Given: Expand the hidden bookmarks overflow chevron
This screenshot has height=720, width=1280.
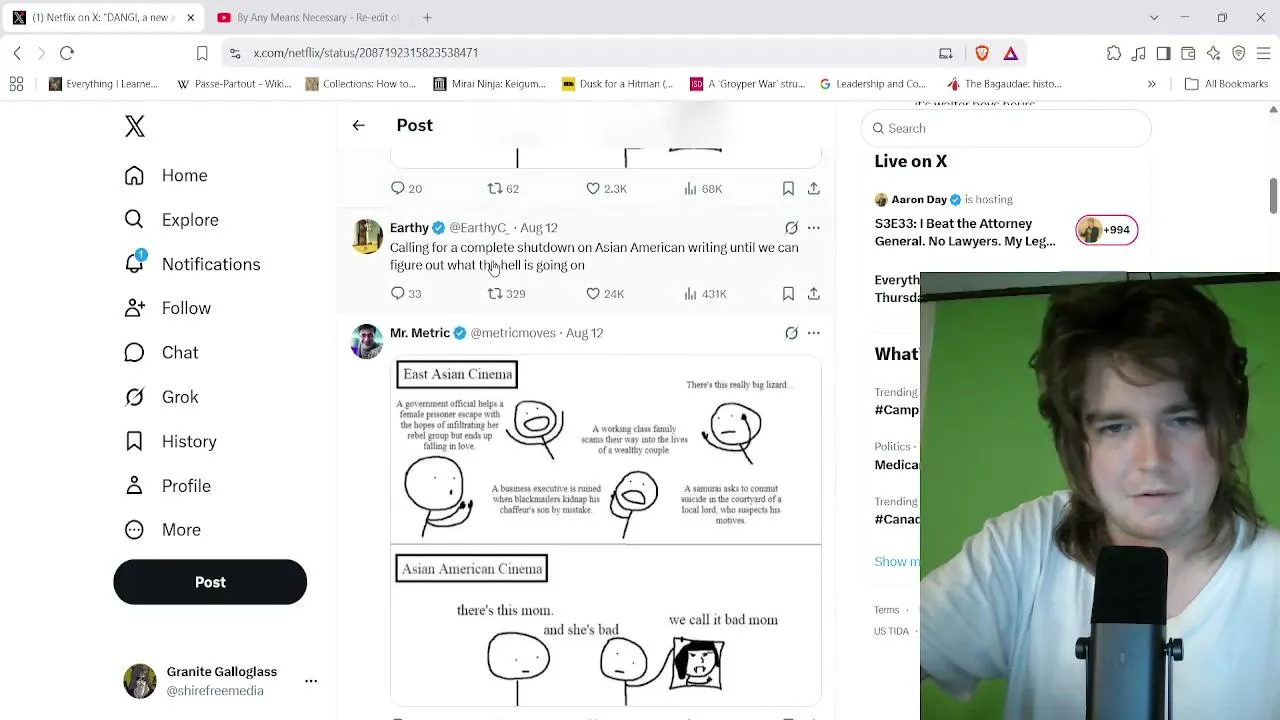Looking at the screenshot, I should pos(1152,84).
